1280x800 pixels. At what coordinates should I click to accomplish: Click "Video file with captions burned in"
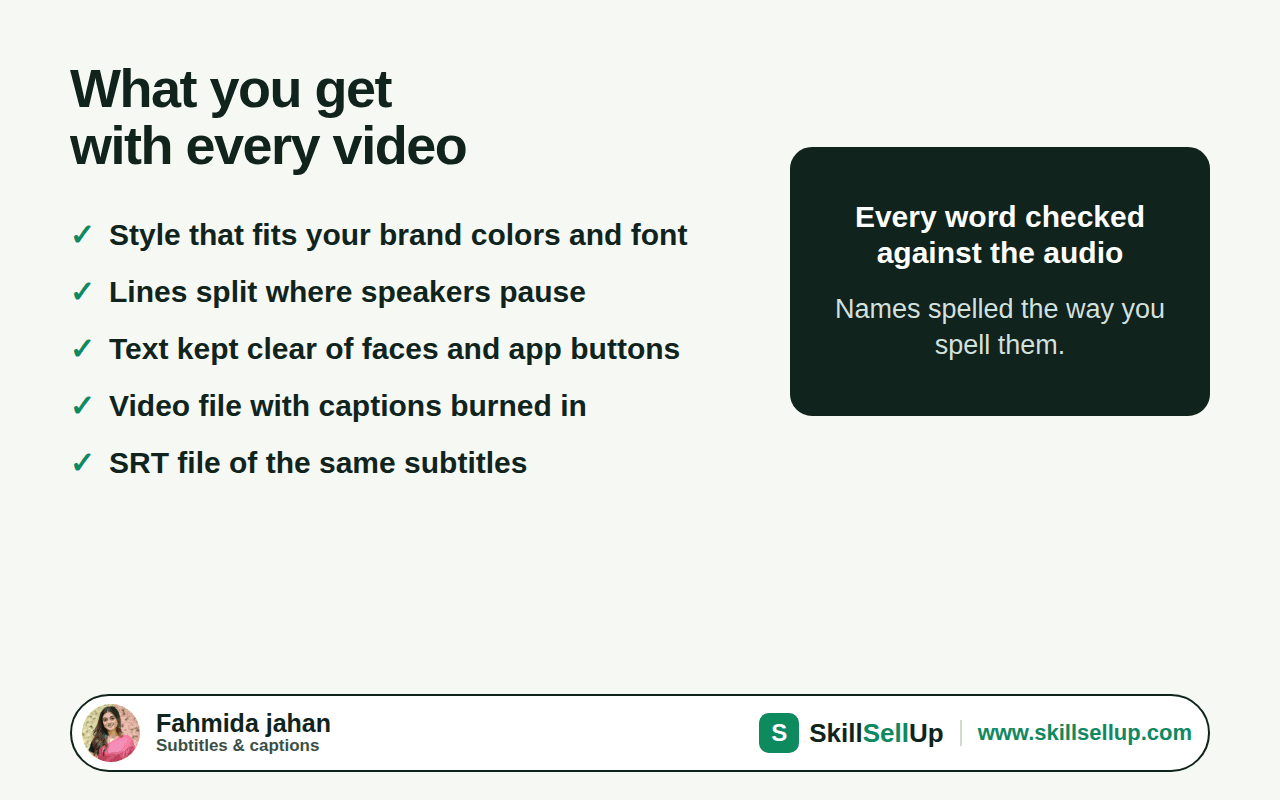coord(348,406)
